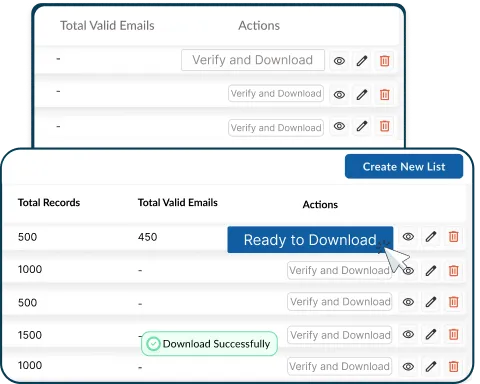Verify and Download the last 1000 records row
The image size is (480, 384).
tap(339, 366)
